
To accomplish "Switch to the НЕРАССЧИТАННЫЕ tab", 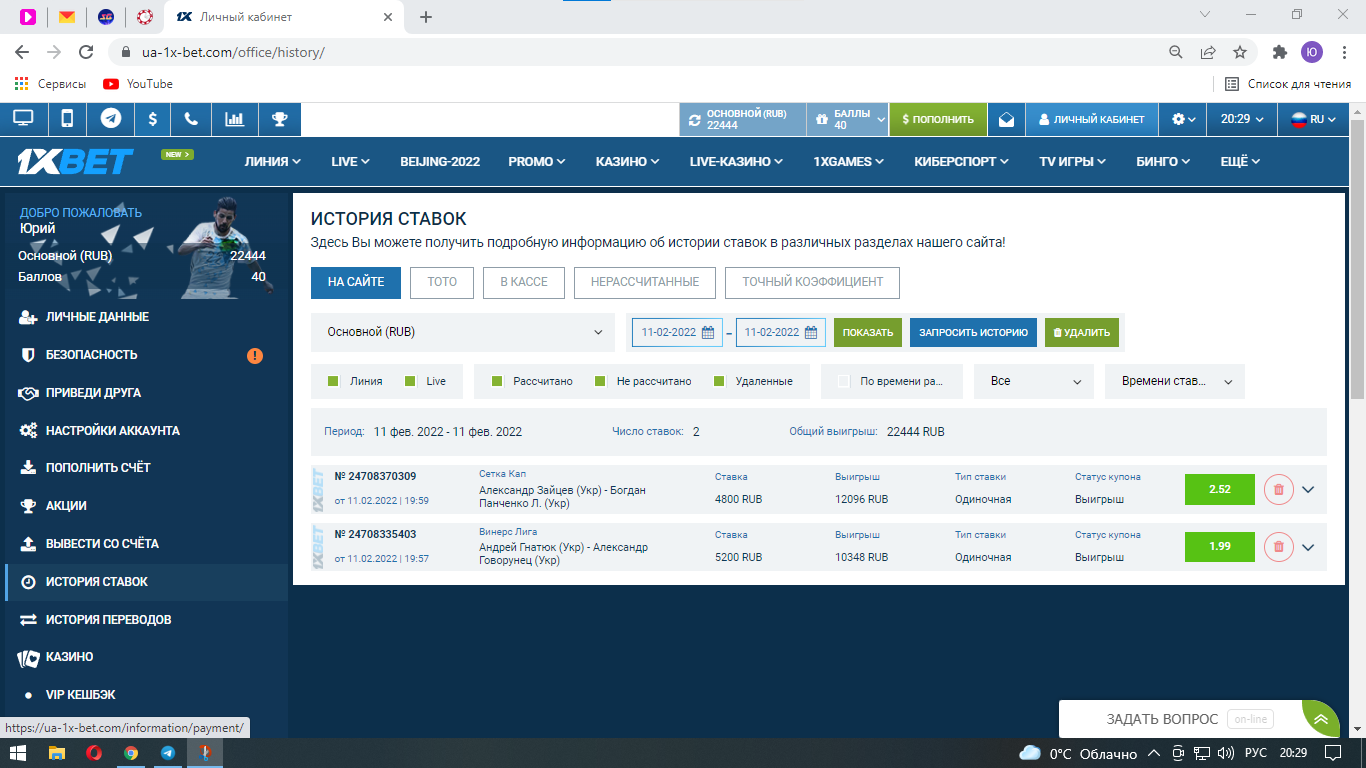I will tap(644, 282).
